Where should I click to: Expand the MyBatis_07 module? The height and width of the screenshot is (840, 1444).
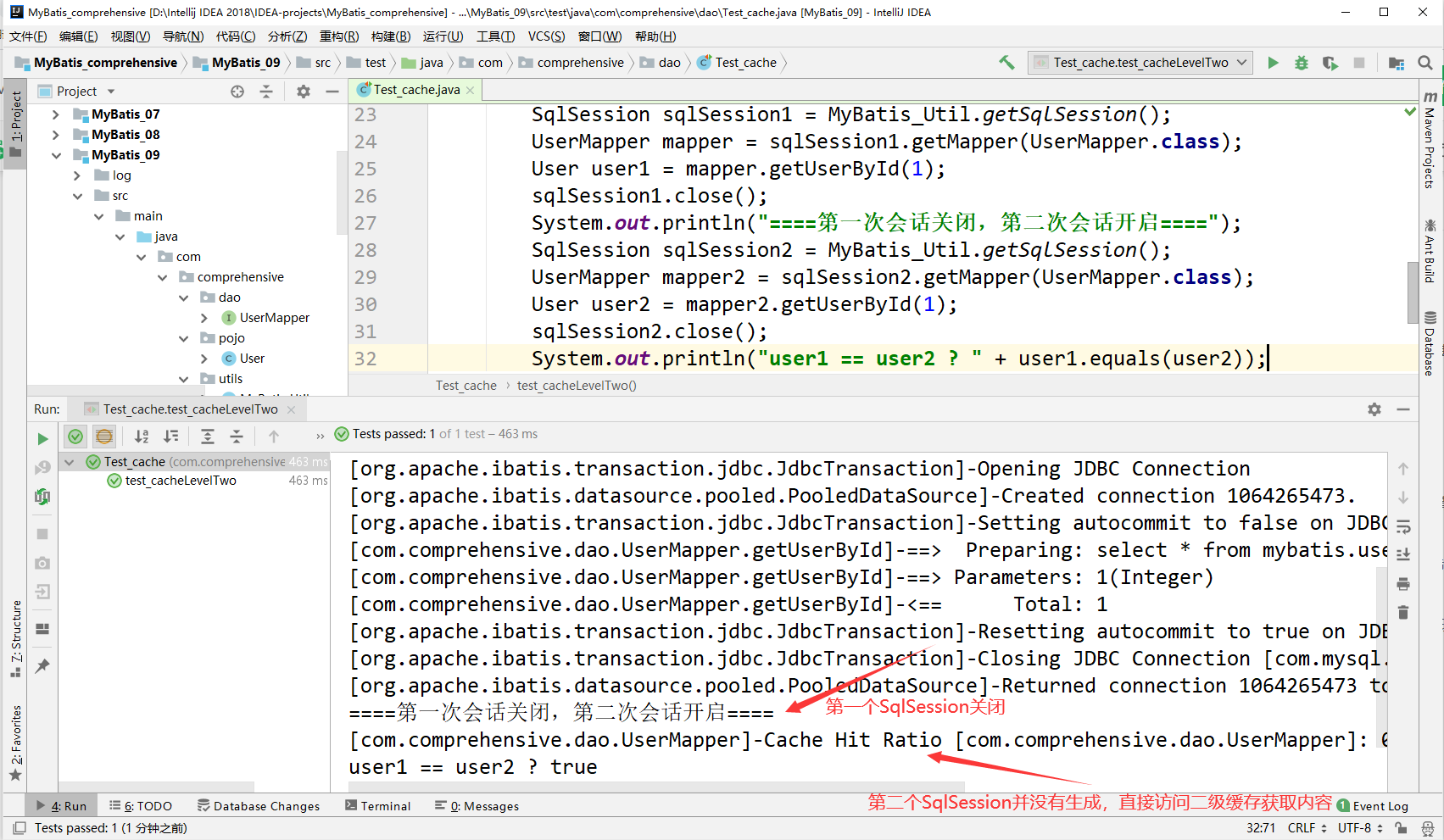[56, 114]
